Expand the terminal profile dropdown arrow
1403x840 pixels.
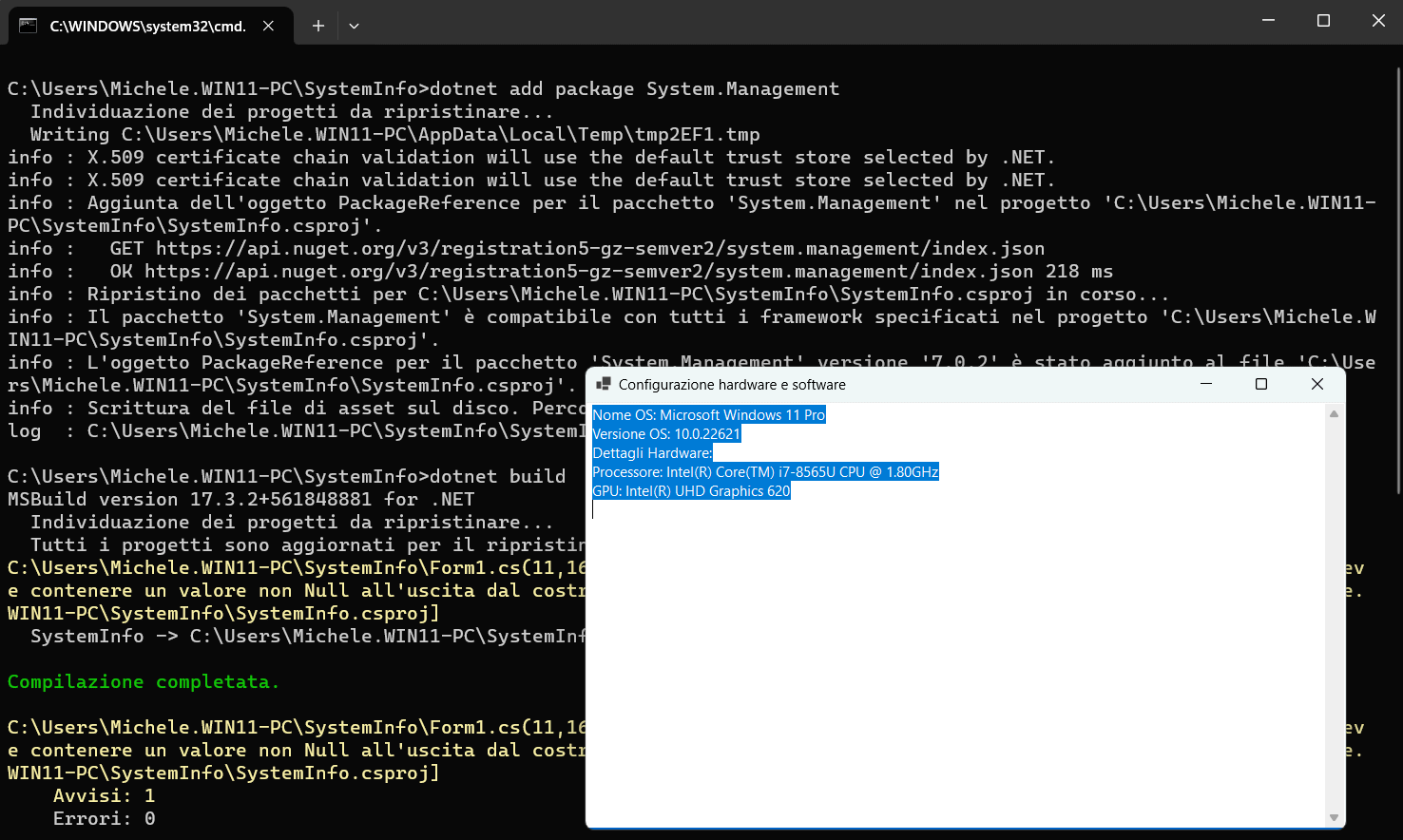(354, 26)
